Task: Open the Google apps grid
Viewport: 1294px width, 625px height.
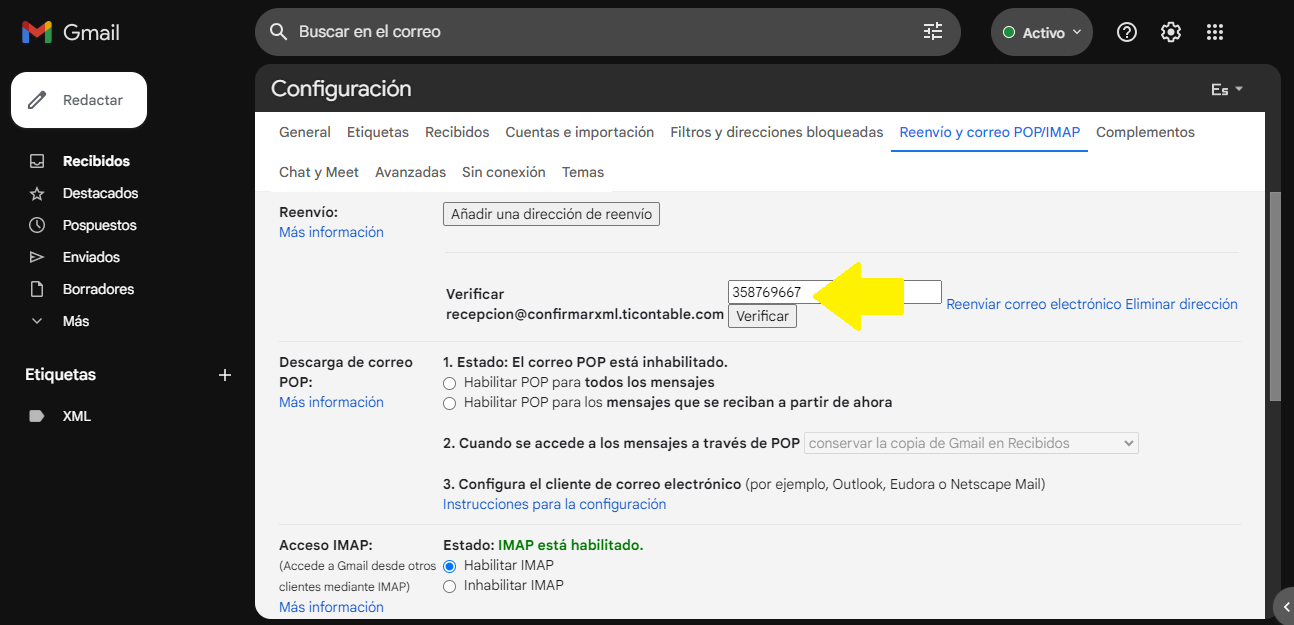Action: 1215,32
